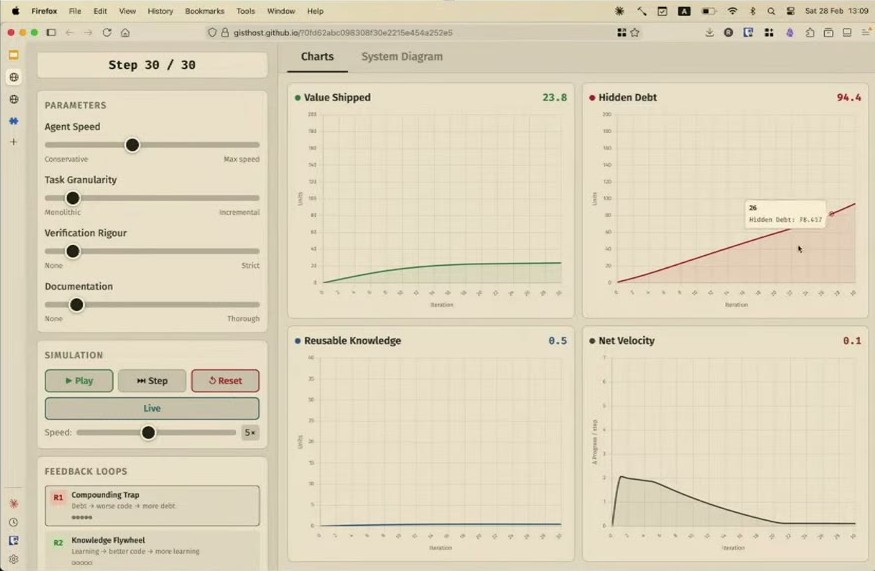The width and height of the screenshot is (875, 571).
Task: Reload the current page
Action: click(107, 32)
